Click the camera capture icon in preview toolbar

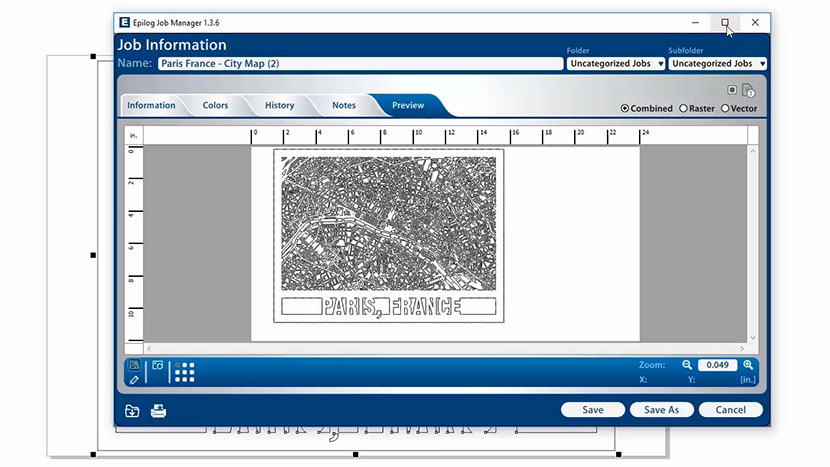157,366
